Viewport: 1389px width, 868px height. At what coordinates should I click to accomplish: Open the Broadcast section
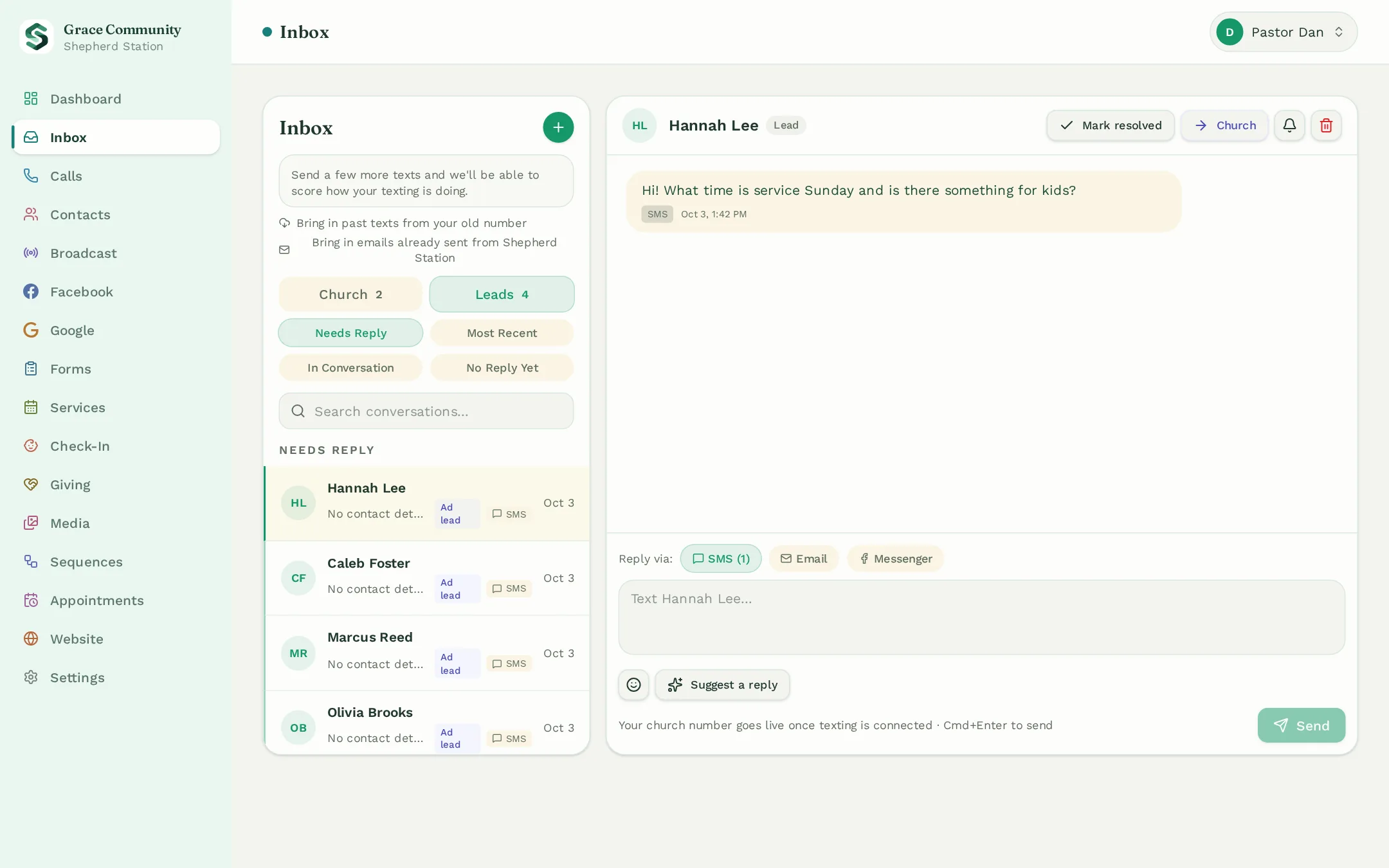tap(116, 253)
